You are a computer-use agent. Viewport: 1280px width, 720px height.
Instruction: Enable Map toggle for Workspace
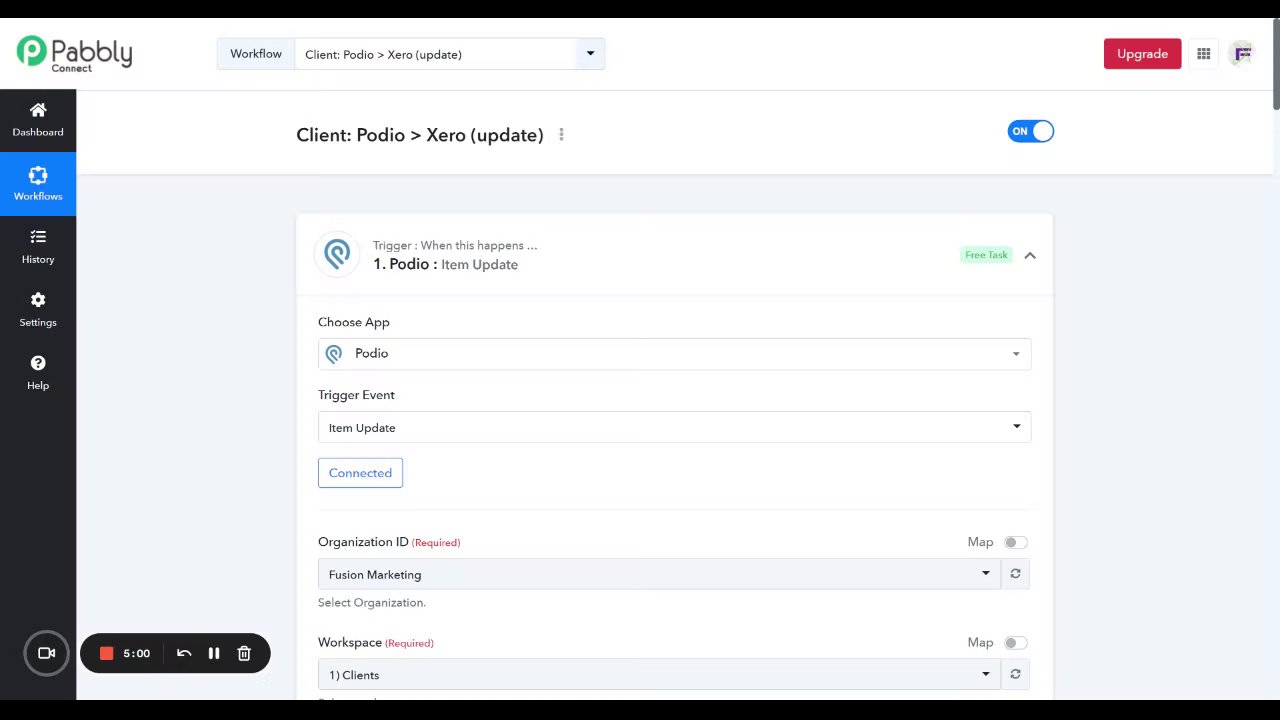pyautogui.click(x=1015, y=643)
